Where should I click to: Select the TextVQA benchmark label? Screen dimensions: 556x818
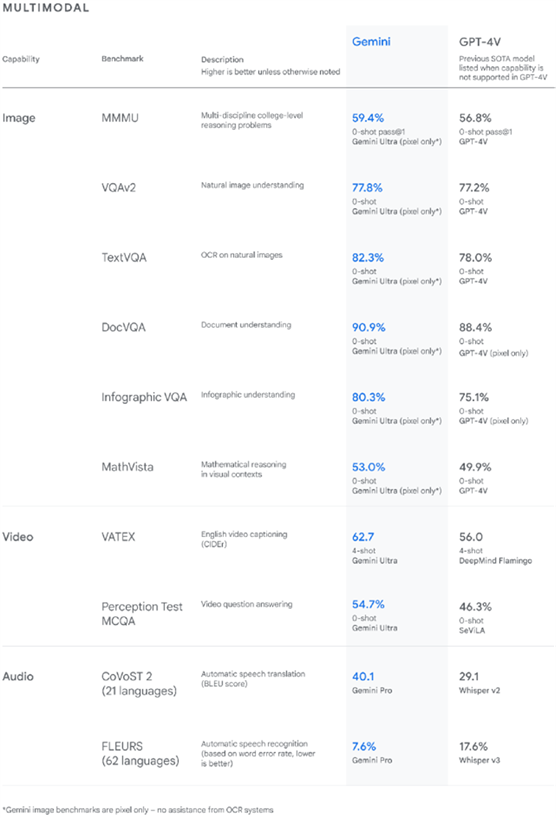tap(124, 258)
